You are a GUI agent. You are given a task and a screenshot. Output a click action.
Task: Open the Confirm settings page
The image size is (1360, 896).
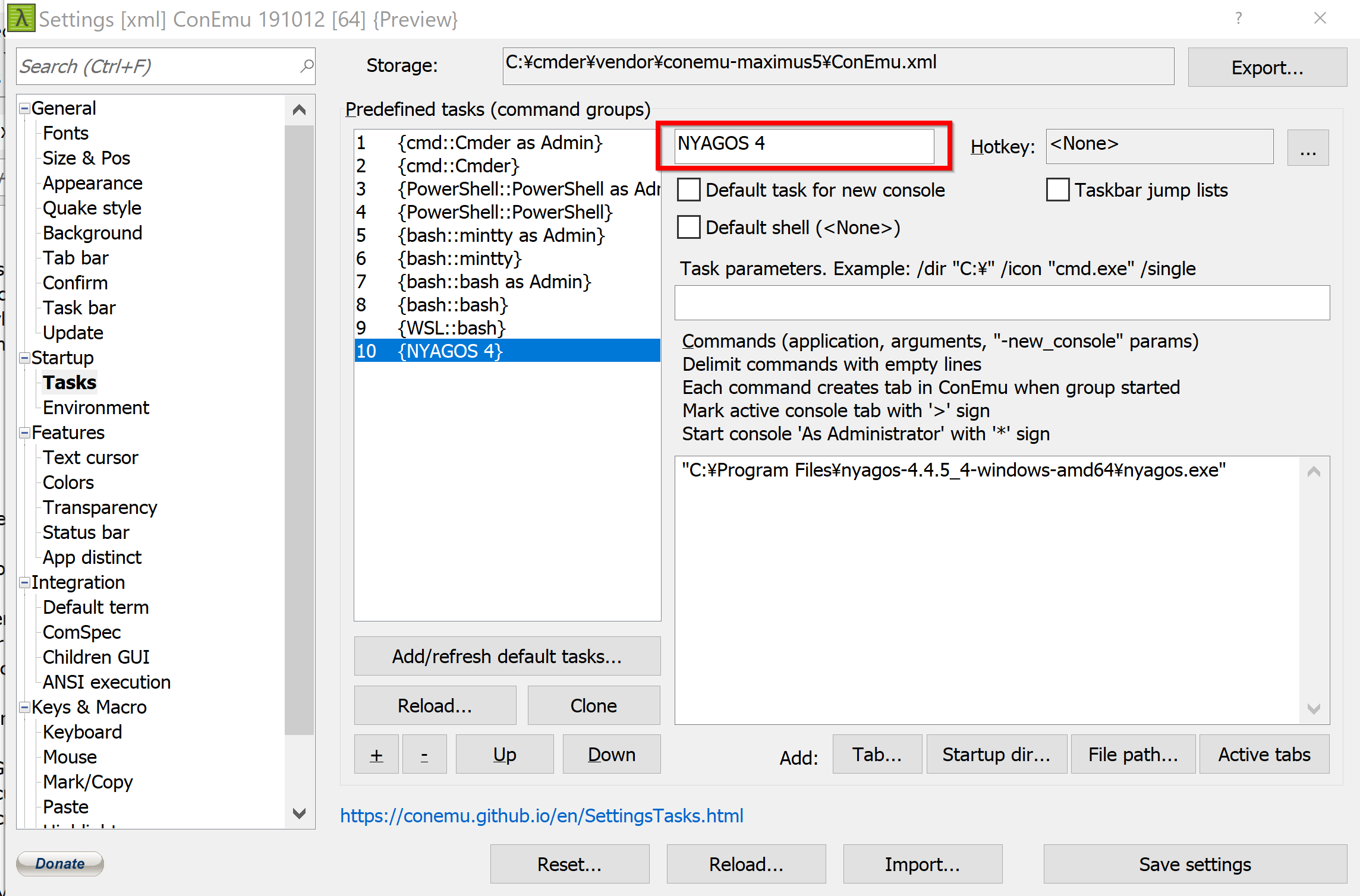[75, 283]
